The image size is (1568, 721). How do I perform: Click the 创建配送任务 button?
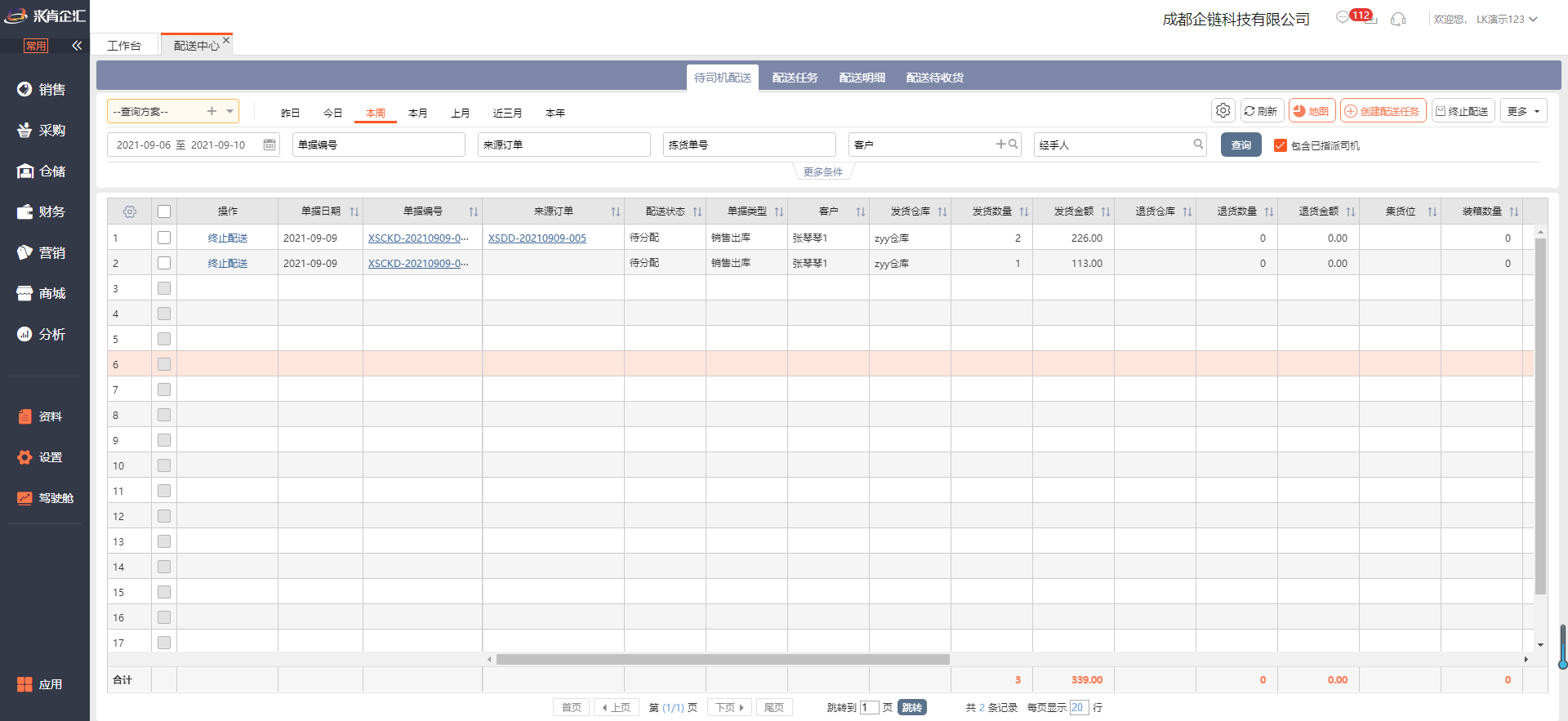click(1383, 111)
